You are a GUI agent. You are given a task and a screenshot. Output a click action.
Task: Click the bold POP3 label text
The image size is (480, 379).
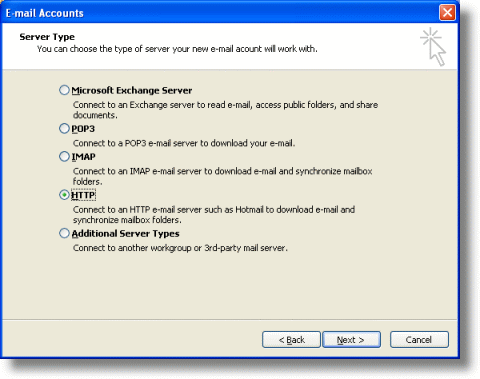click(x=83, y=129)
